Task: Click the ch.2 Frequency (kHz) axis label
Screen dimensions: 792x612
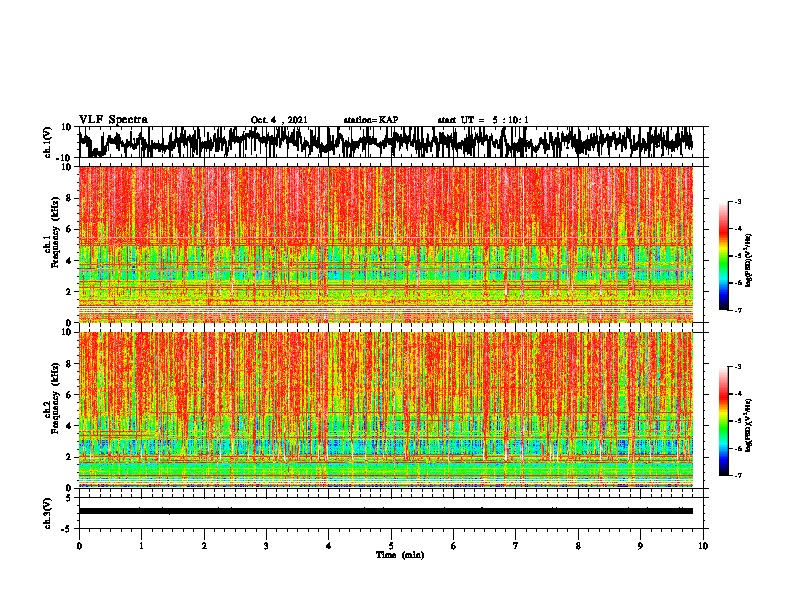Action: 52,398
